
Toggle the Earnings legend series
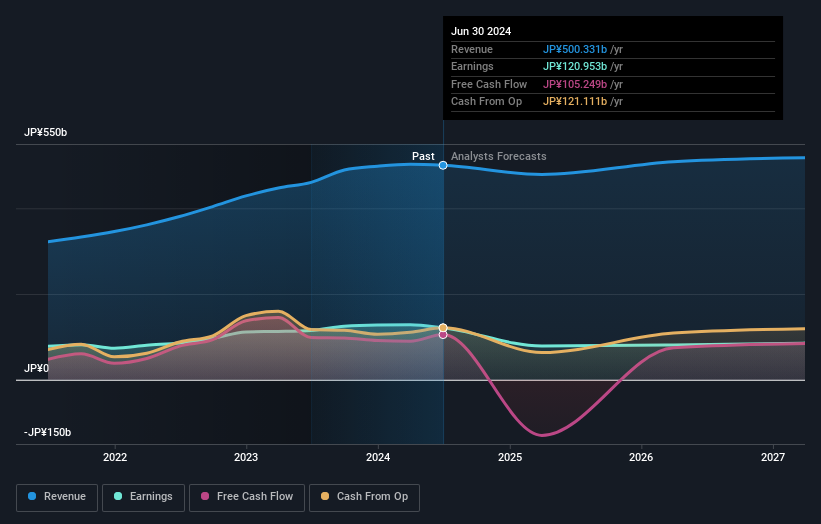(143, 497)
